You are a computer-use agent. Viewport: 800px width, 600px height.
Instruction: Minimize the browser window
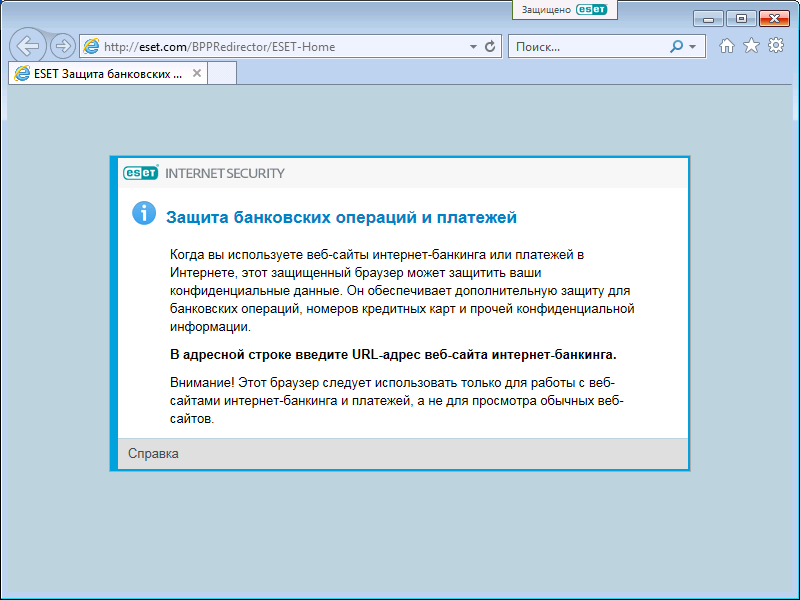click(x=708, y=19)
